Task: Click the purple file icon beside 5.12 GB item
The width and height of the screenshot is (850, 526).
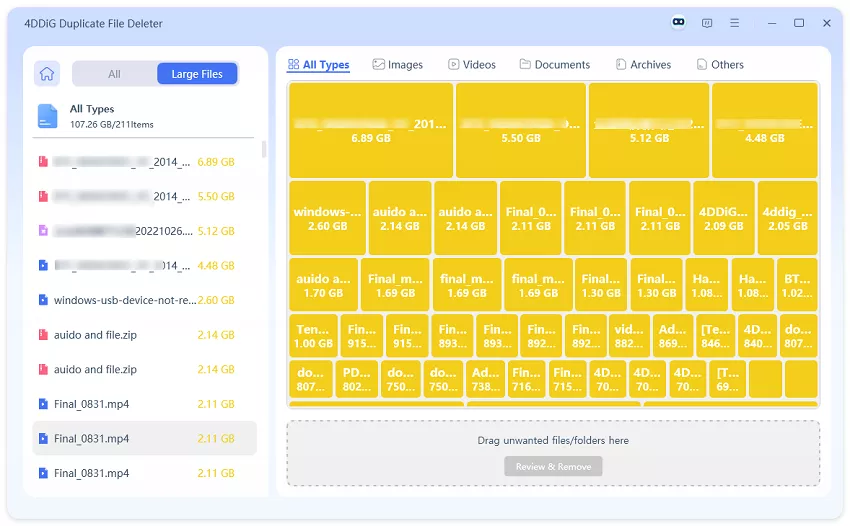Action: pyautogui.click(x=43, y=231)
